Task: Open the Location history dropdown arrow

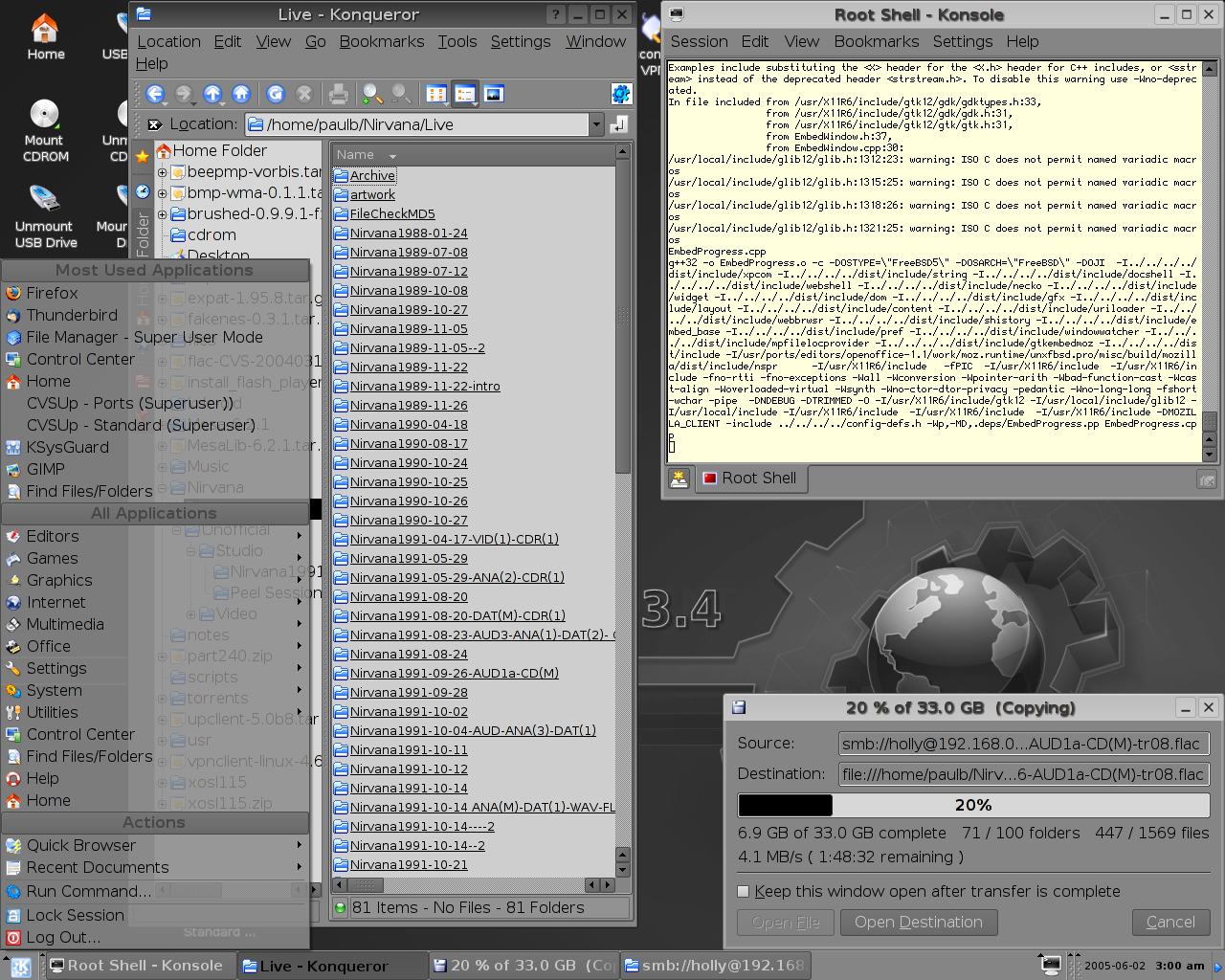Action: point(597,124)
